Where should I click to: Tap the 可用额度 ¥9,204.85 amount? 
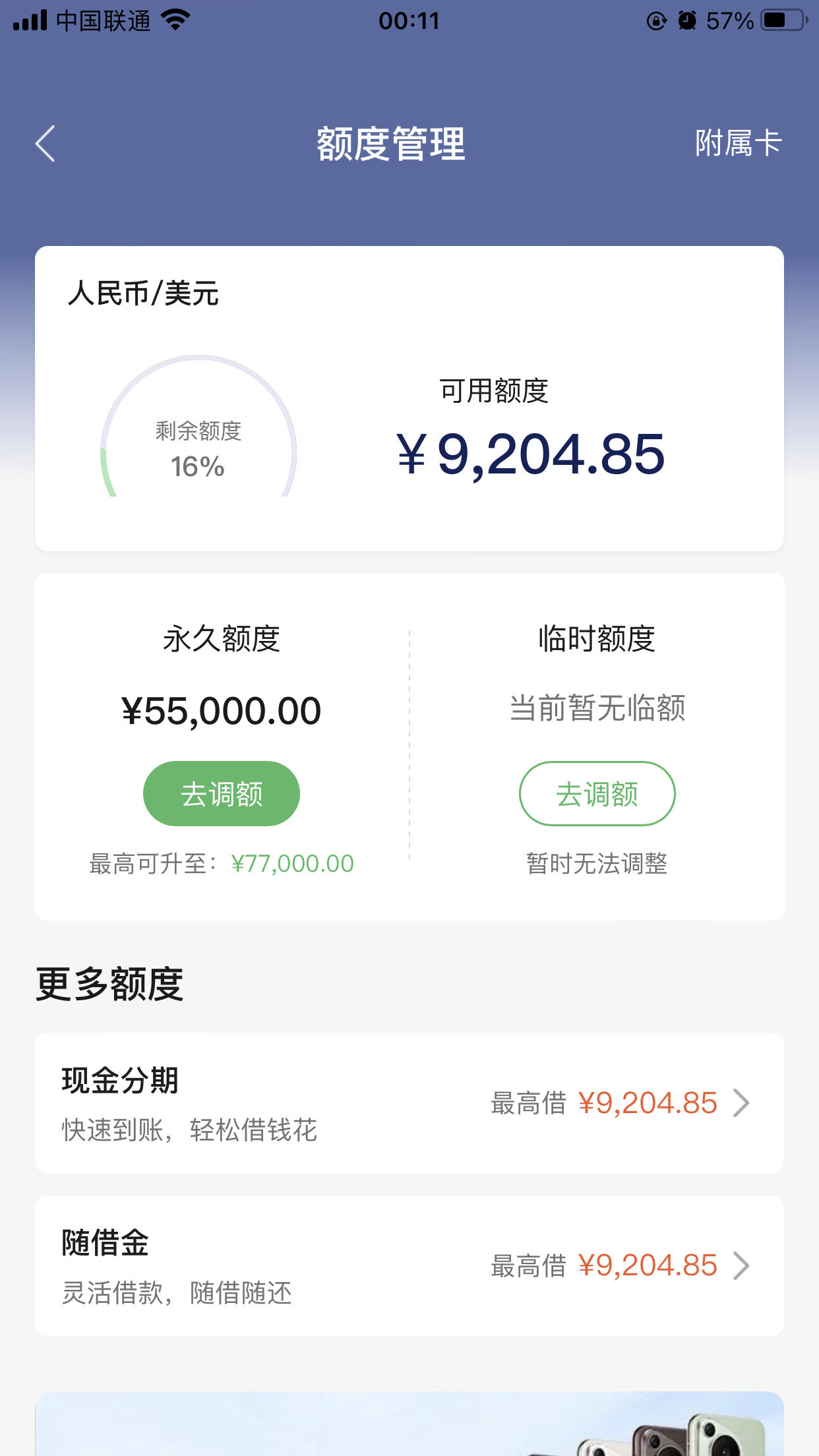coord(531,454)
